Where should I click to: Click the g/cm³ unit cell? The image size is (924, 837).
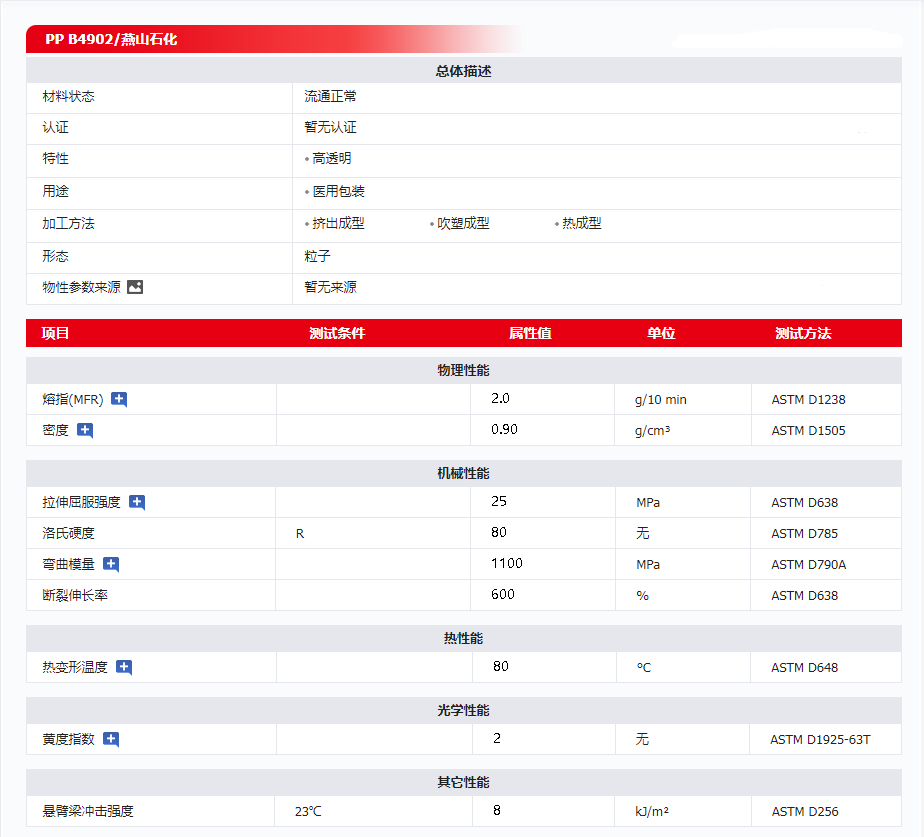652,431
